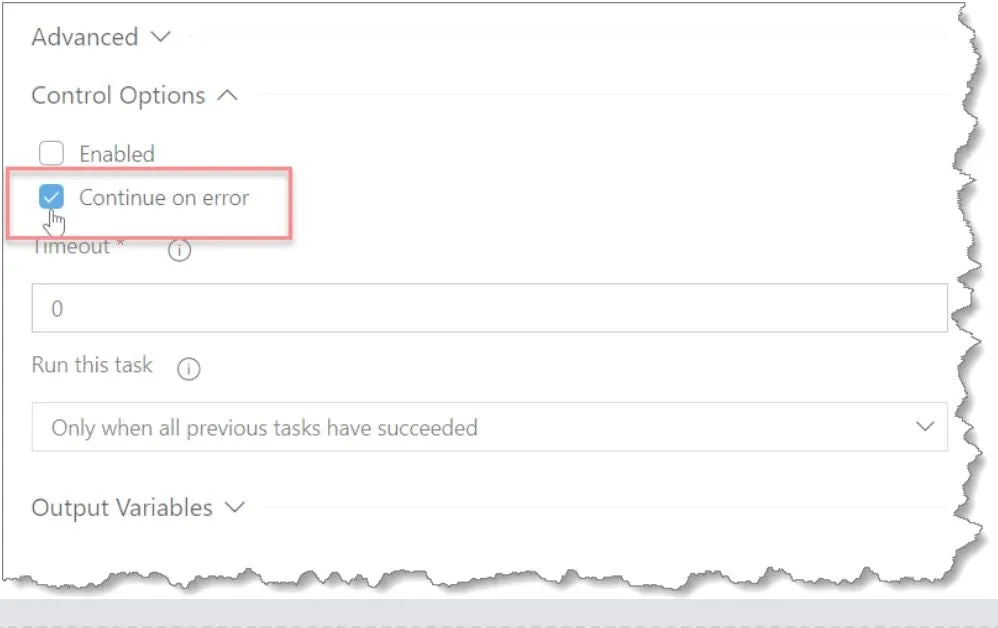Click the Control Options heading
Image resolution: width=998 pixels, height=628 pixels.
tap(118, 95)
